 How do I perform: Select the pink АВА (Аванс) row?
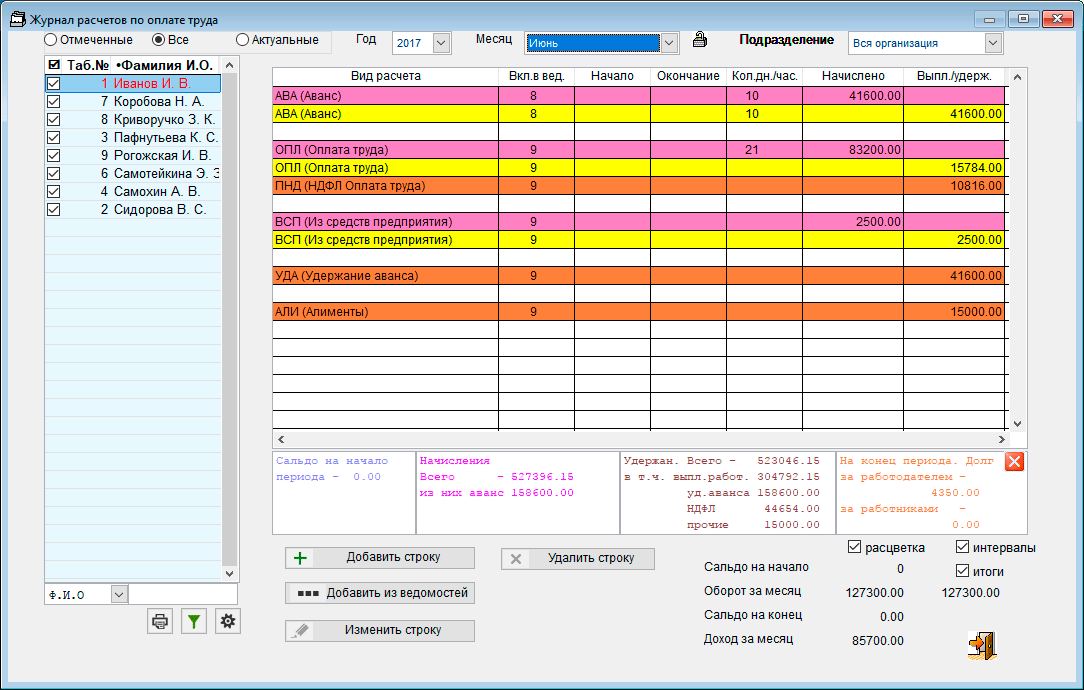tap(639, 96)
